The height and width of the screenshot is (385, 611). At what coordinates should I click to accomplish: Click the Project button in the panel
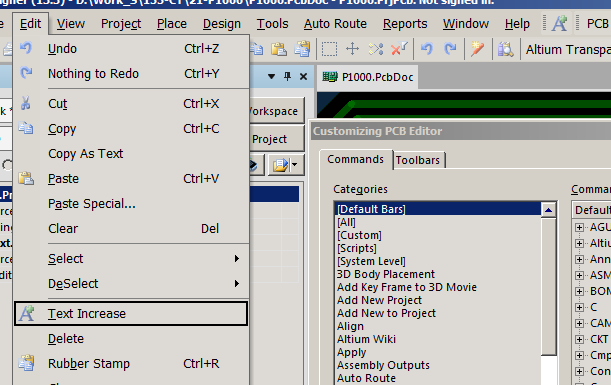277,139
